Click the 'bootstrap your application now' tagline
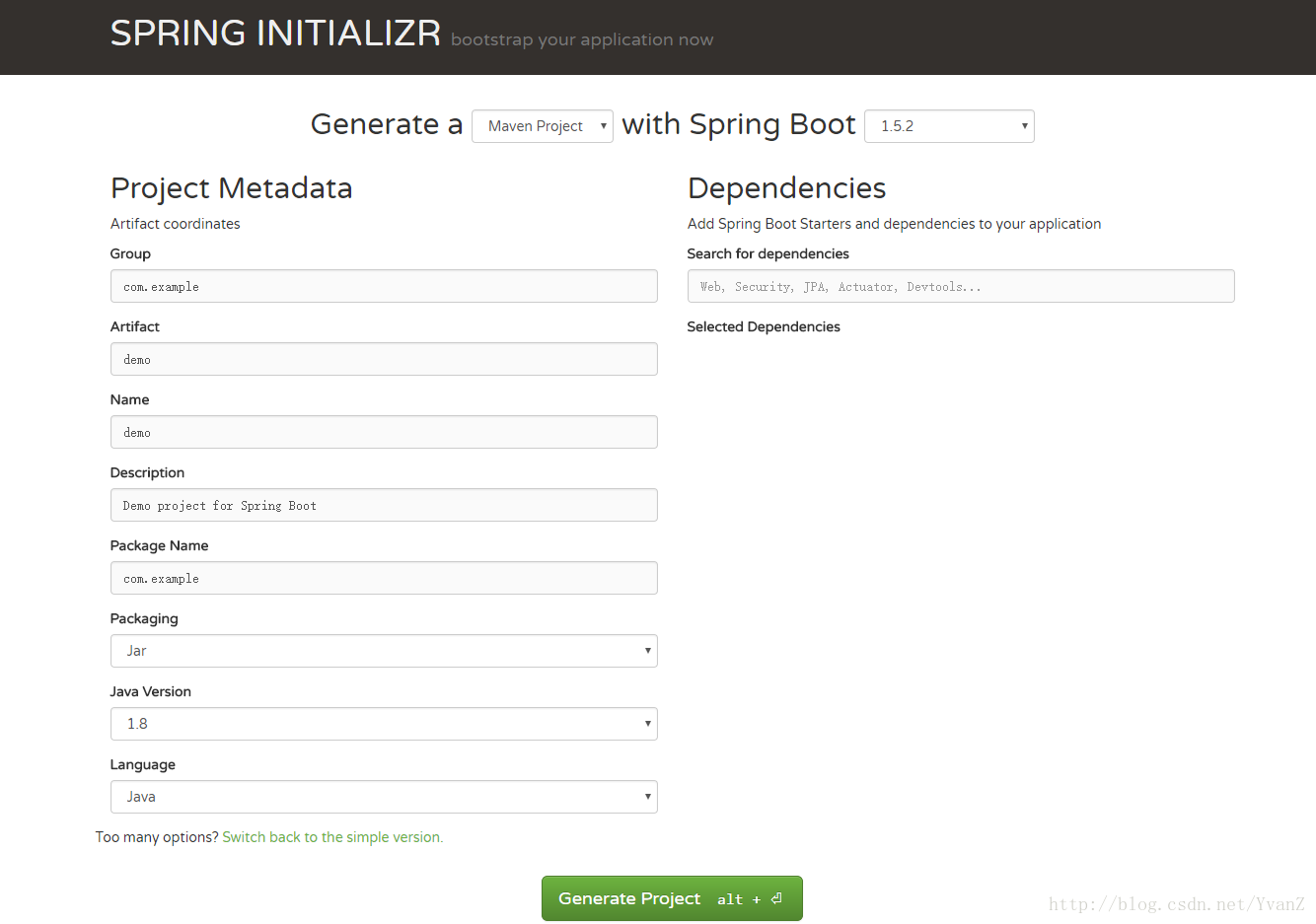This screenshot has height=924, width=1316. click(582, 39)
